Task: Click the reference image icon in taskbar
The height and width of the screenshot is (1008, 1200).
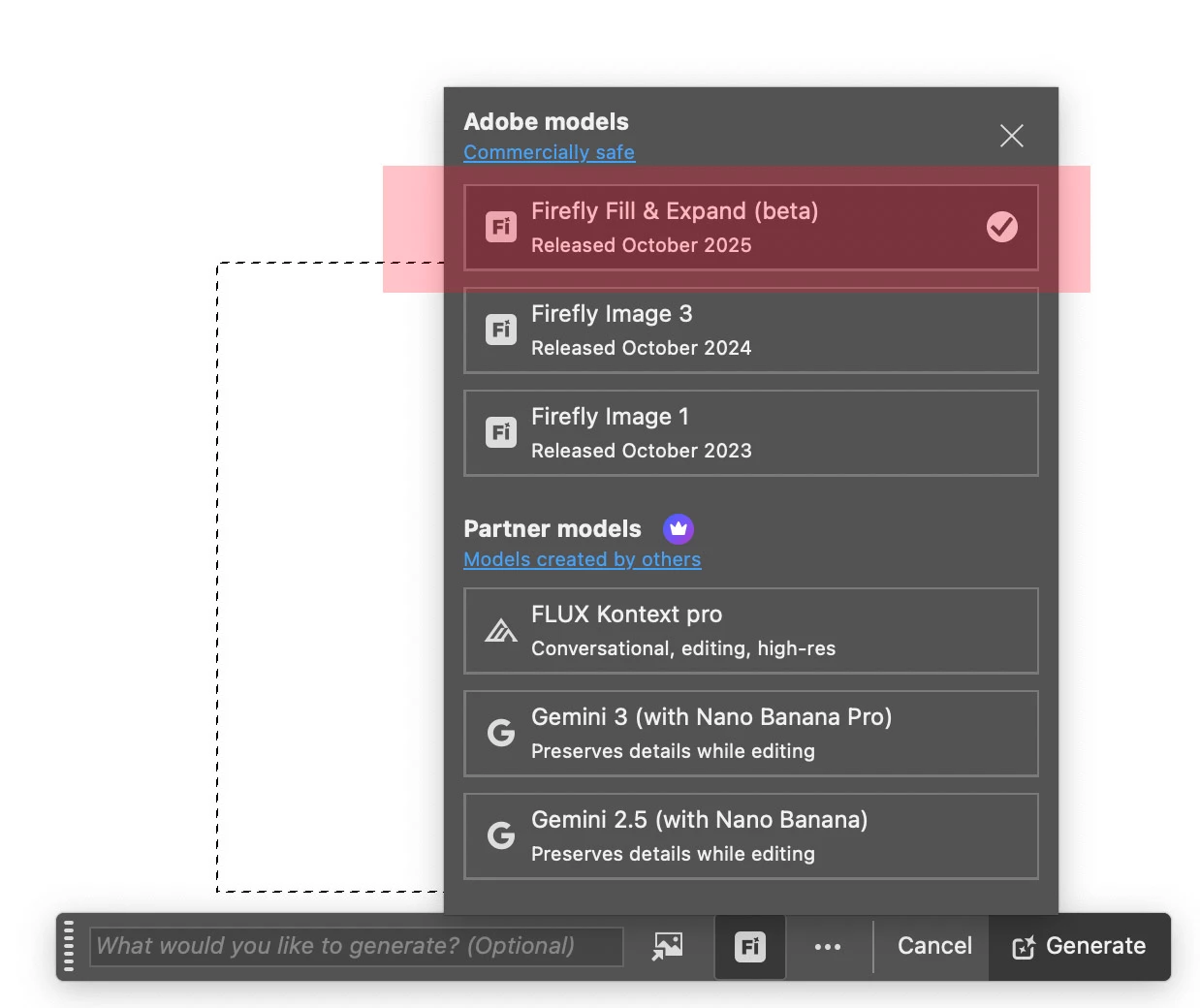Action: 668,946
